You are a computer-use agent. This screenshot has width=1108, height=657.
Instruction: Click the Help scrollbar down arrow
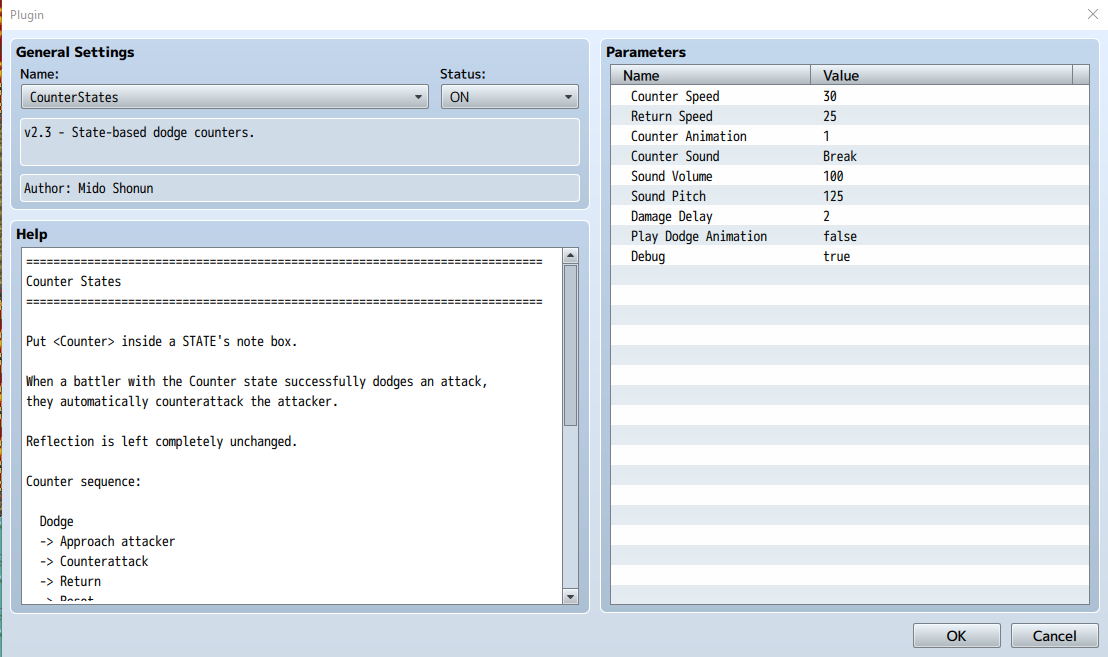tap(570, 597)
